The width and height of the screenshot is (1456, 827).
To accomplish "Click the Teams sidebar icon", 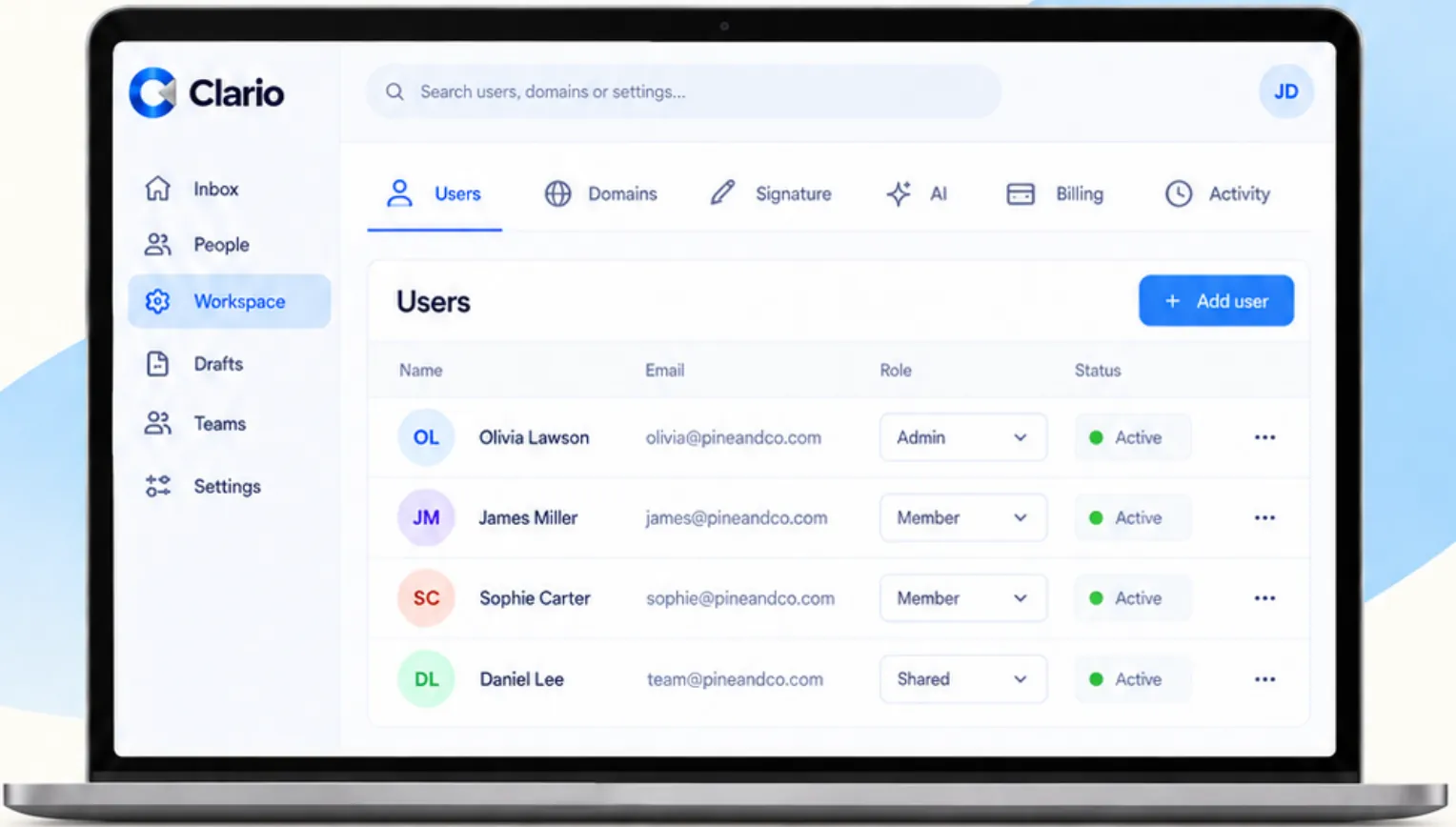I will (x=158, y=423).
